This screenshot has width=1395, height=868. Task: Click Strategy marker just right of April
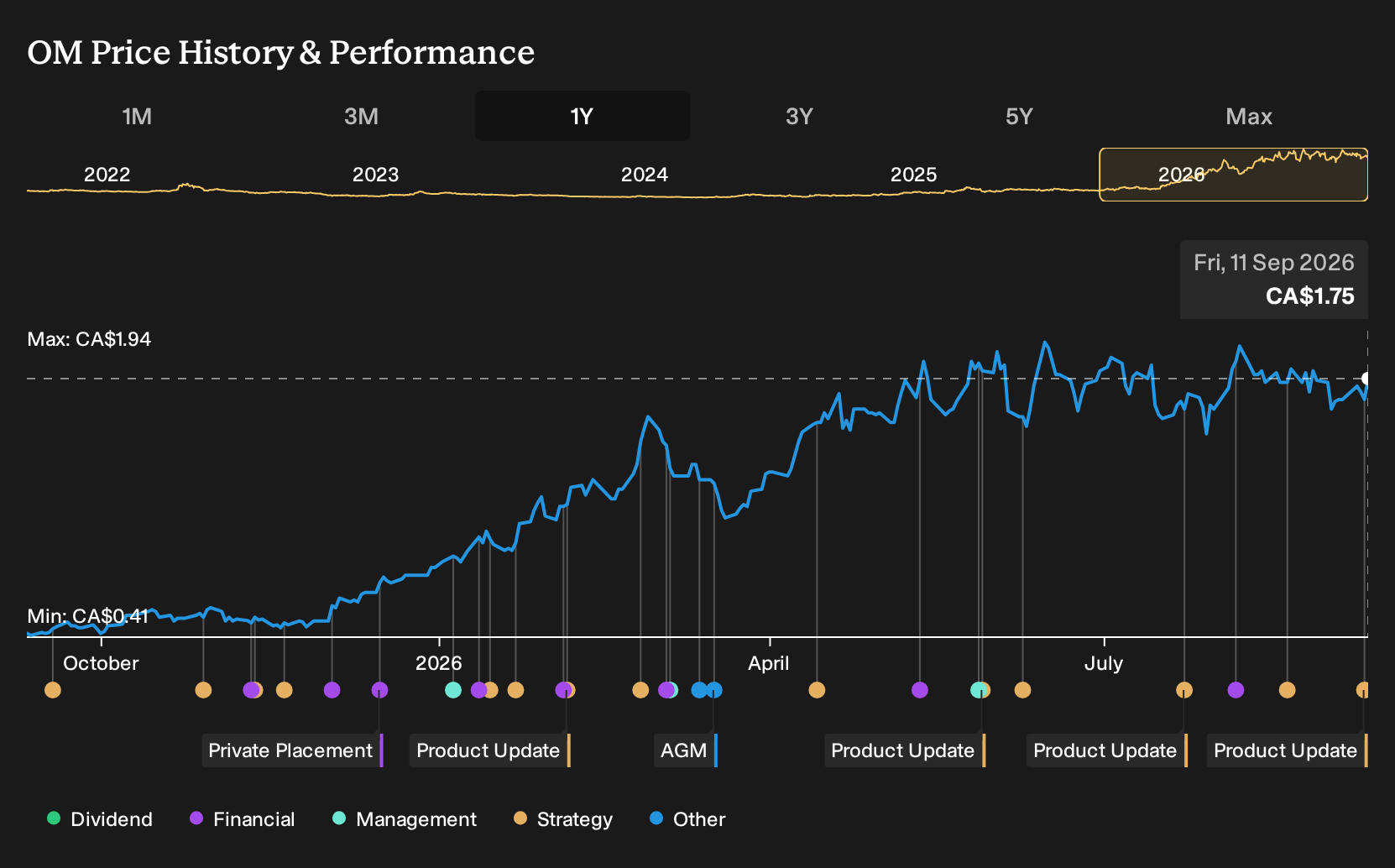point(817,690)
